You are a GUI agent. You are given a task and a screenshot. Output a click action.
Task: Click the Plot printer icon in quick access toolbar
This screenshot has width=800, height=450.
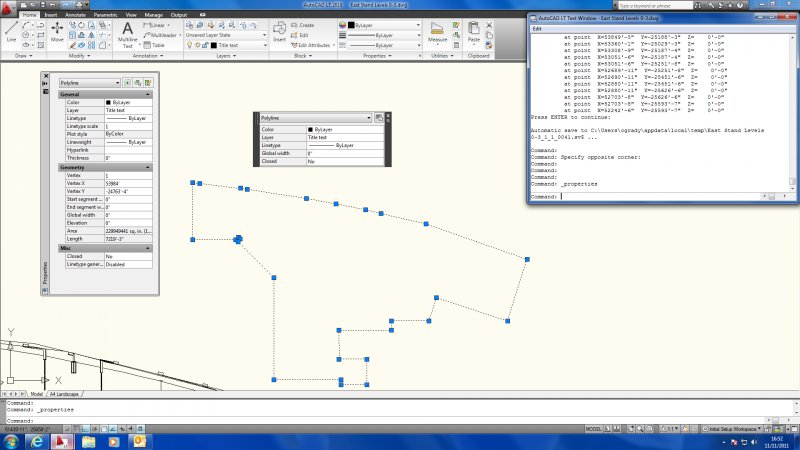[x=79, y=5]
